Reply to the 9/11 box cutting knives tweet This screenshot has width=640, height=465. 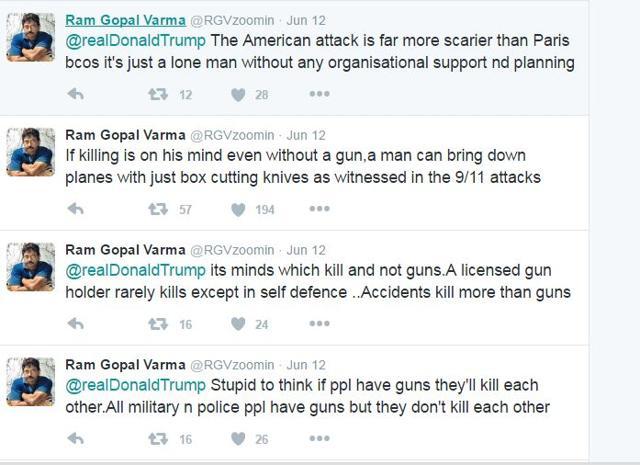click(75, 210)
